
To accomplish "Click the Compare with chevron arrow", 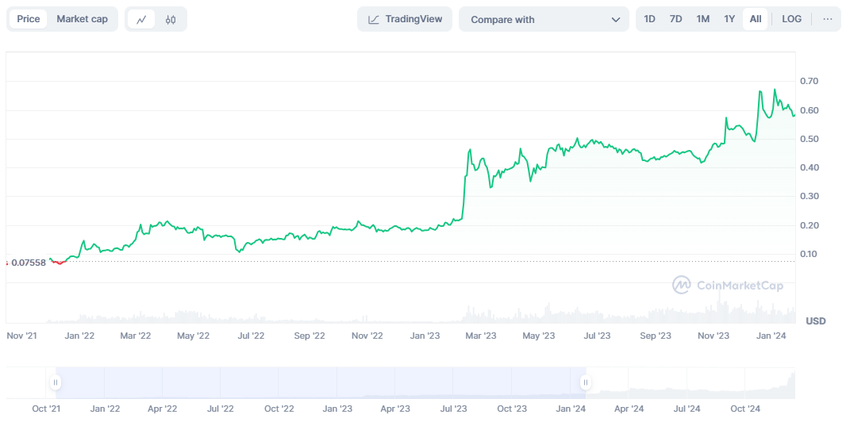I will [x=616, y=19].
